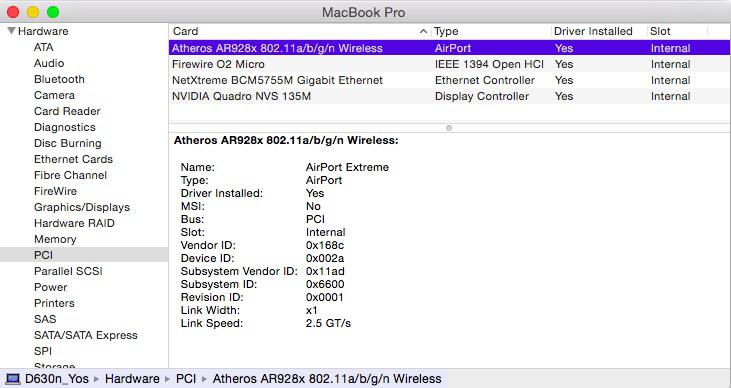Click the IEEE 1394 Open HCI type cell
731x388 pixels.
pyautogui.click(x=489, y=64)
